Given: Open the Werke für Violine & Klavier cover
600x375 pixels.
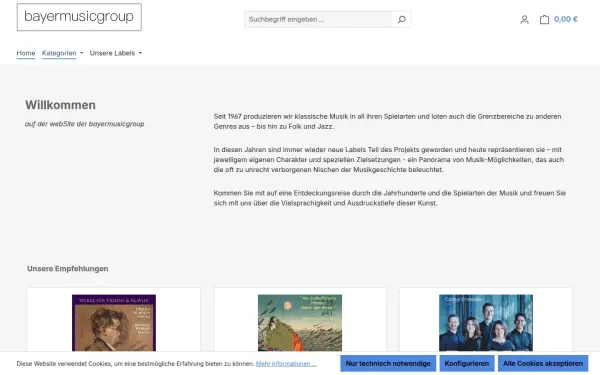Looking at the screenshot, I should point(114,323).
